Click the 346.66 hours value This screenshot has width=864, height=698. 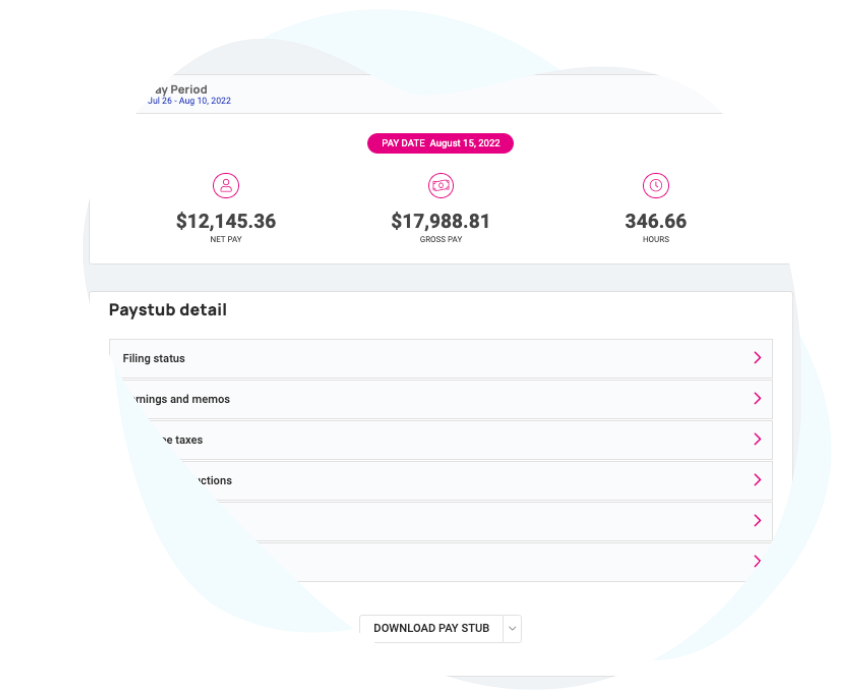point(656,221)
